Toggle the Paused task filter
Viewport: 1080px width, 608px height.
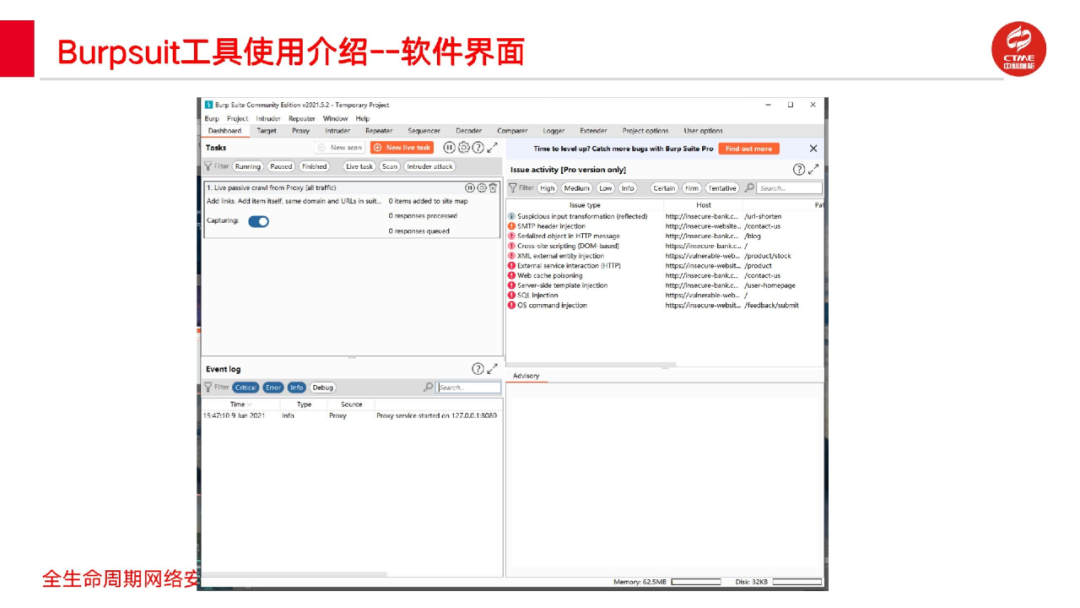[x=281, y=167]
